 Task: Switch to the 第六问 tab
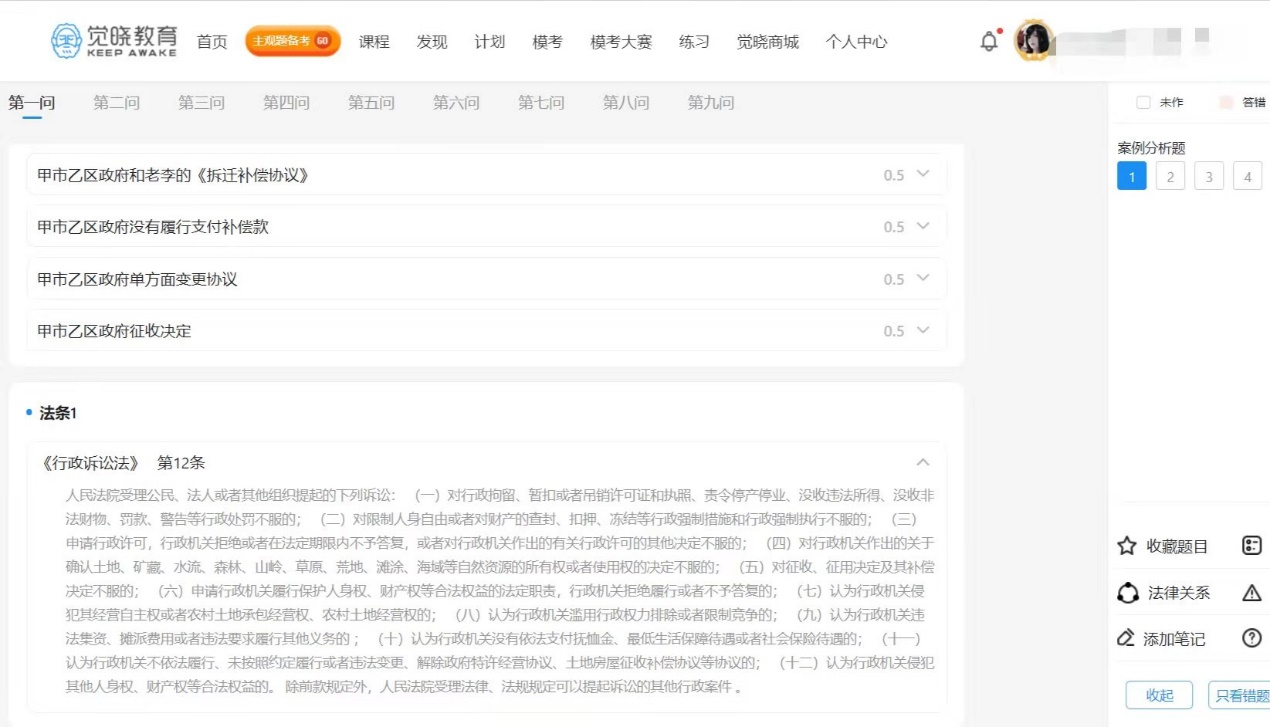click(457, 103)
